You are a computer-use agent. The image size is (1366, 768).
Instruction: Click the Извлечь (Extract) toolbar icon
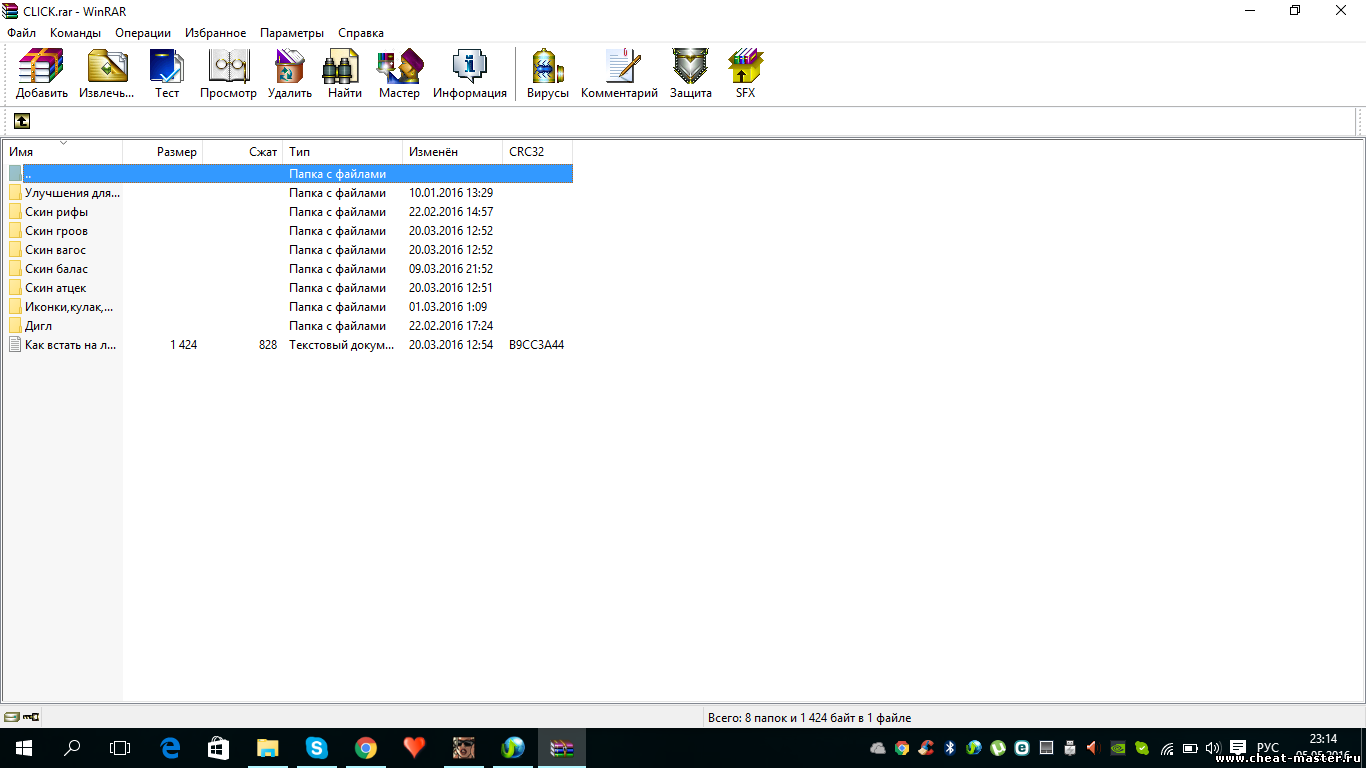107,74
